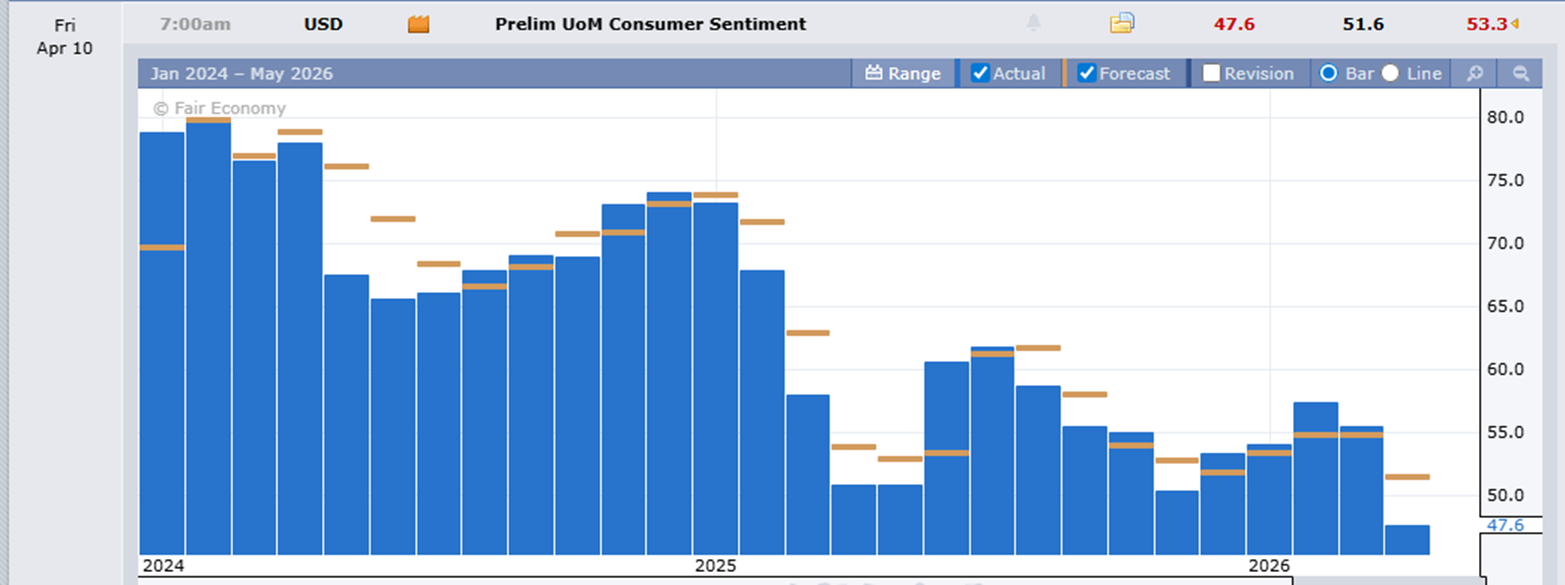Click the last blue bar in chart

(1407, 540)
